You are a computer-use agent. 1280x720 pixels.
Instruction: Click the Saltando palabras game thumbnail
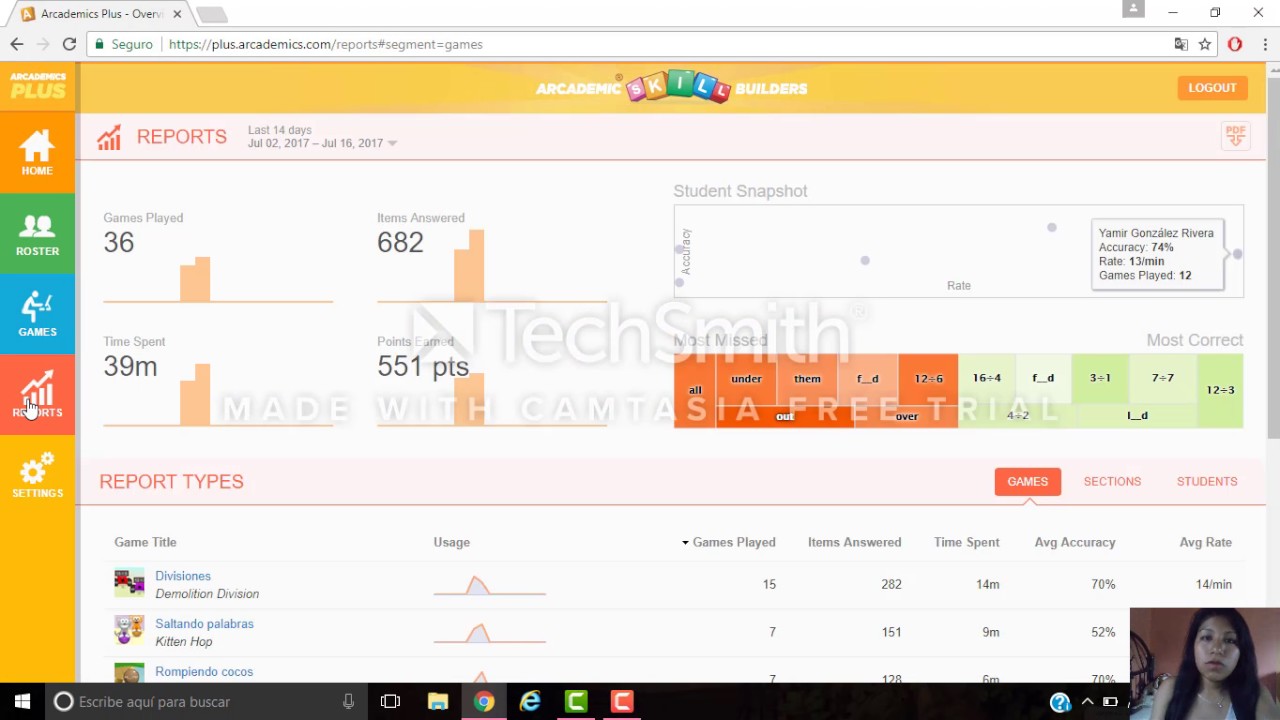[x=129, y=631]
